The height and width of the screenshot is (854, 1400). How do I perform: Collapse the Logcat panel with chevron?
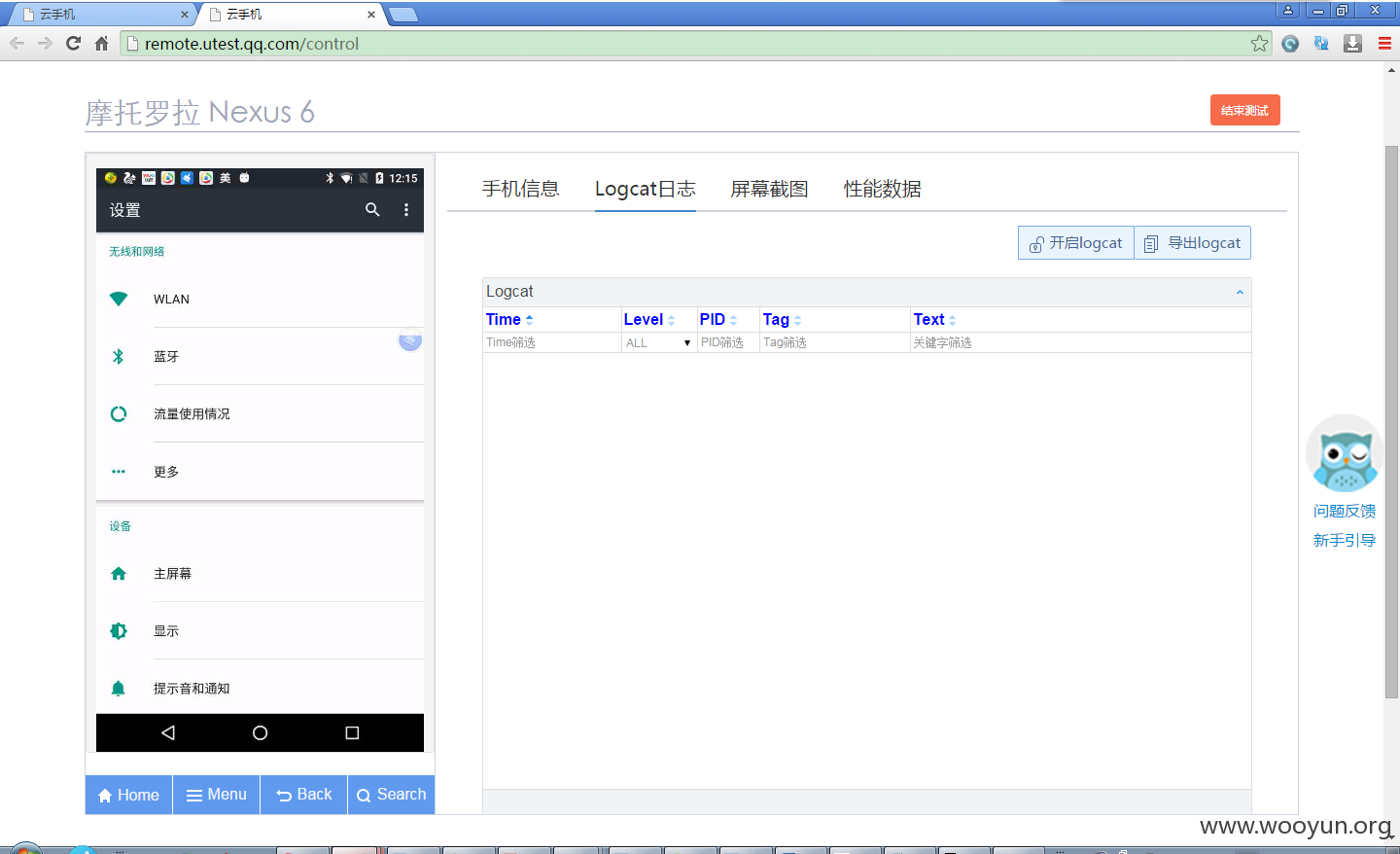(1240, 292)
